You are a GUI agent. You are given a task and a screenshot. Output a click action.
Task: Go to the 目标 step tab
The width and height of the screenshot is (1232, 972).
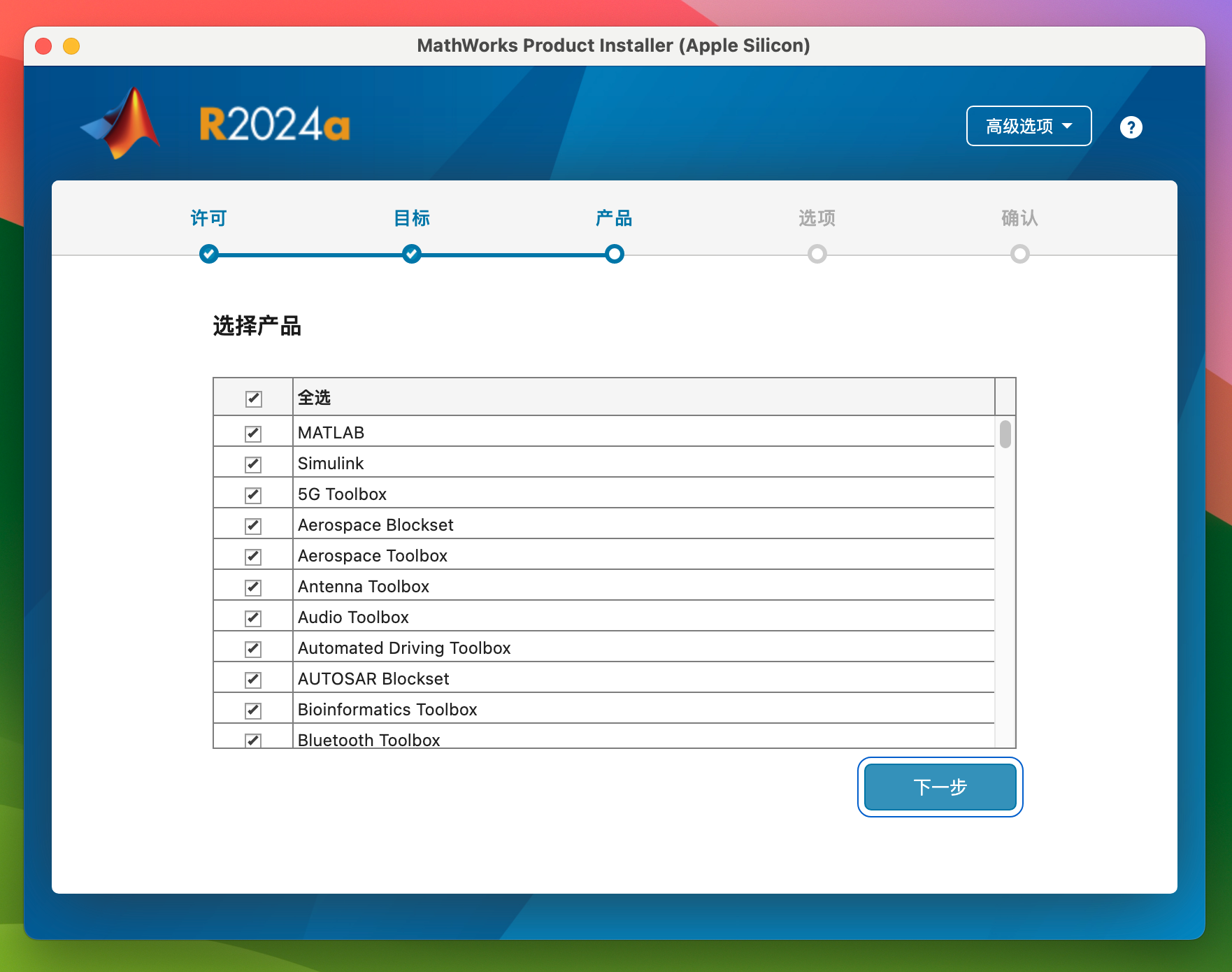(x=412, y=218)
